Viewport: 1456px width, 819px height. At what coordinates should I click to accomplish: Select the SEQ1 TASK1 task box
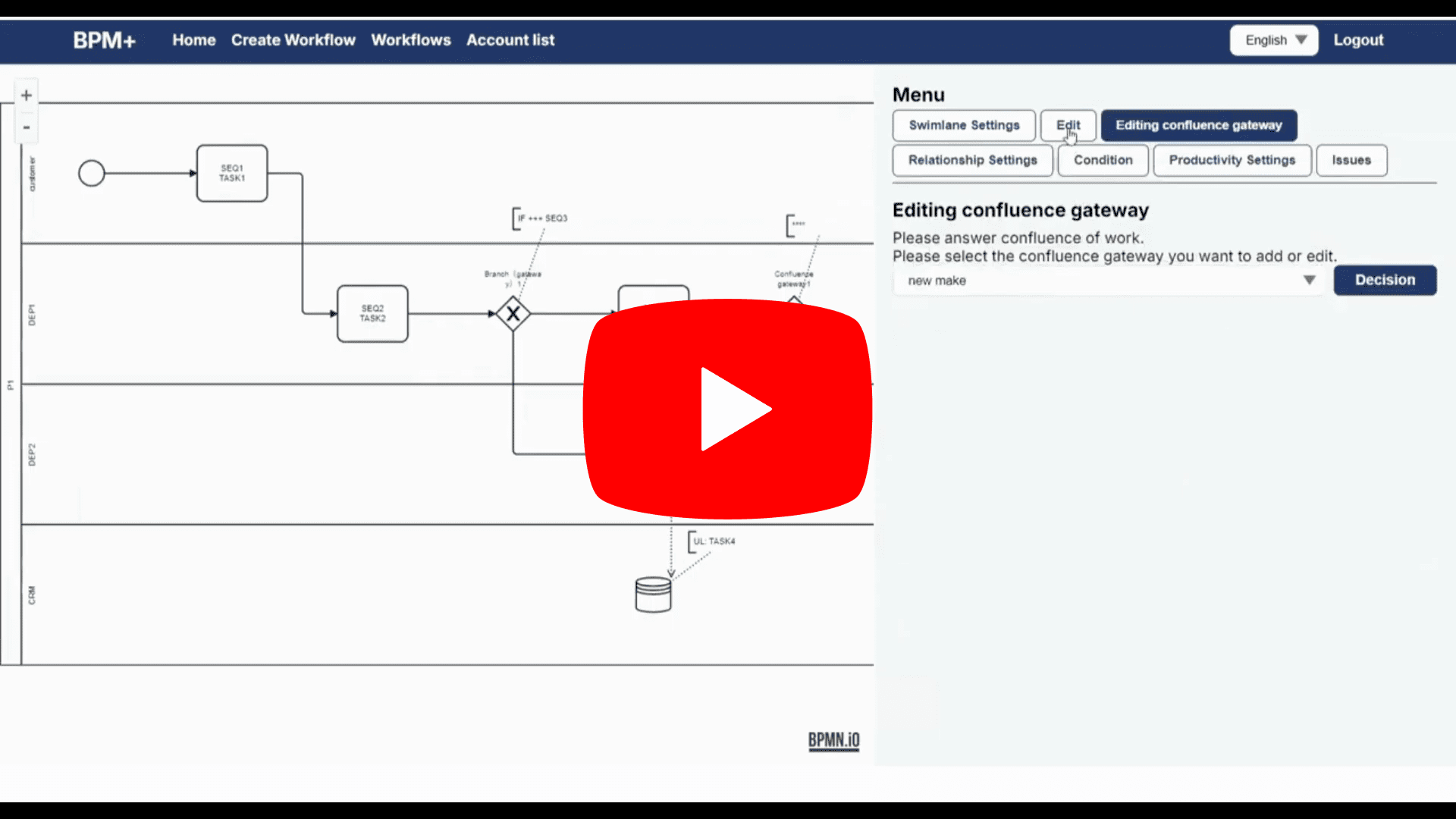[x=232, y=174]
